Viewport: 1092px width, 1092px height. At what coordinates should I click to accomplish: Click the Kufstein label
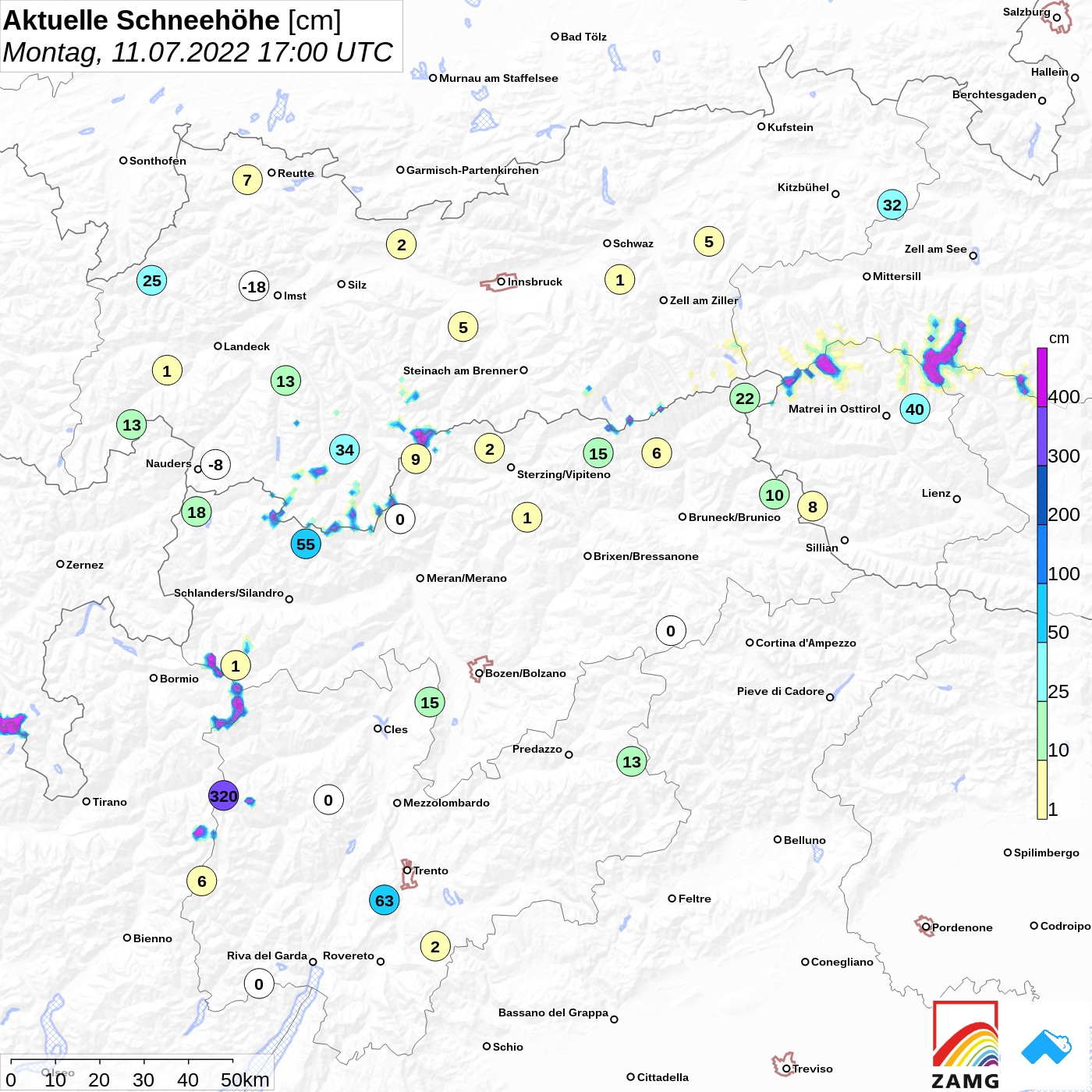pos(790,127)
